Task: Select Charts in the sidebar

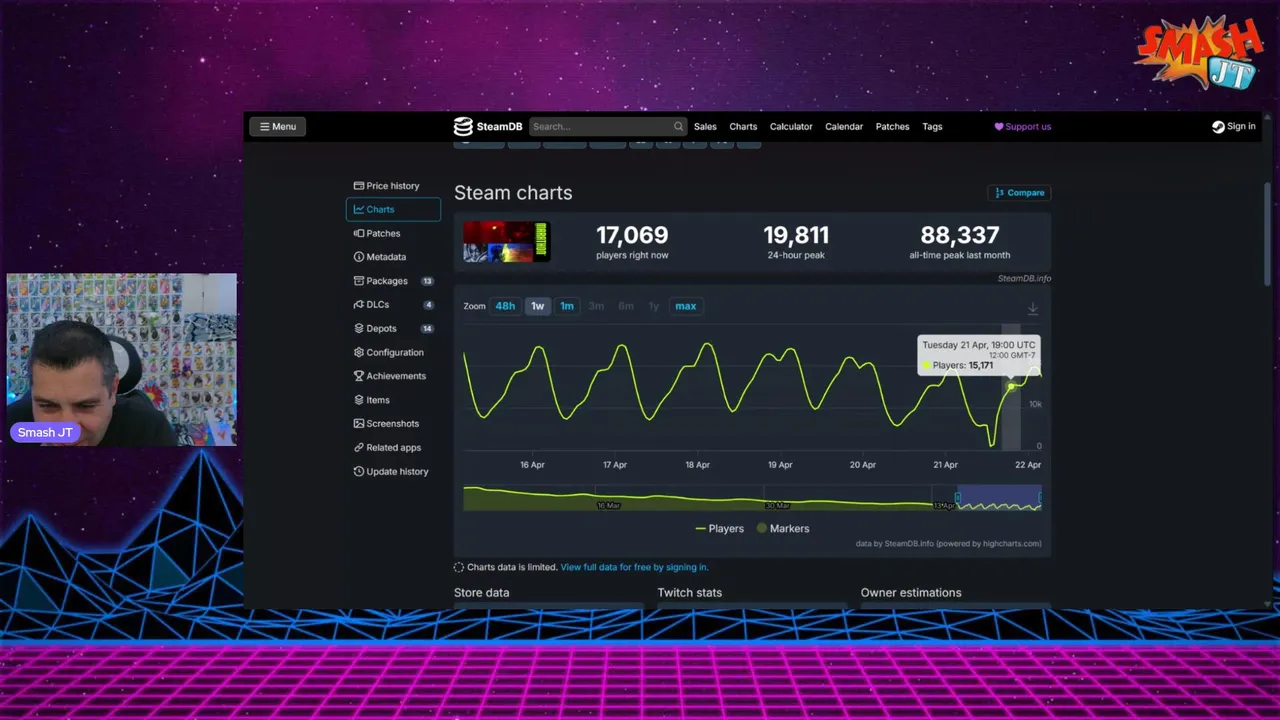Action: tap(393, 209)
